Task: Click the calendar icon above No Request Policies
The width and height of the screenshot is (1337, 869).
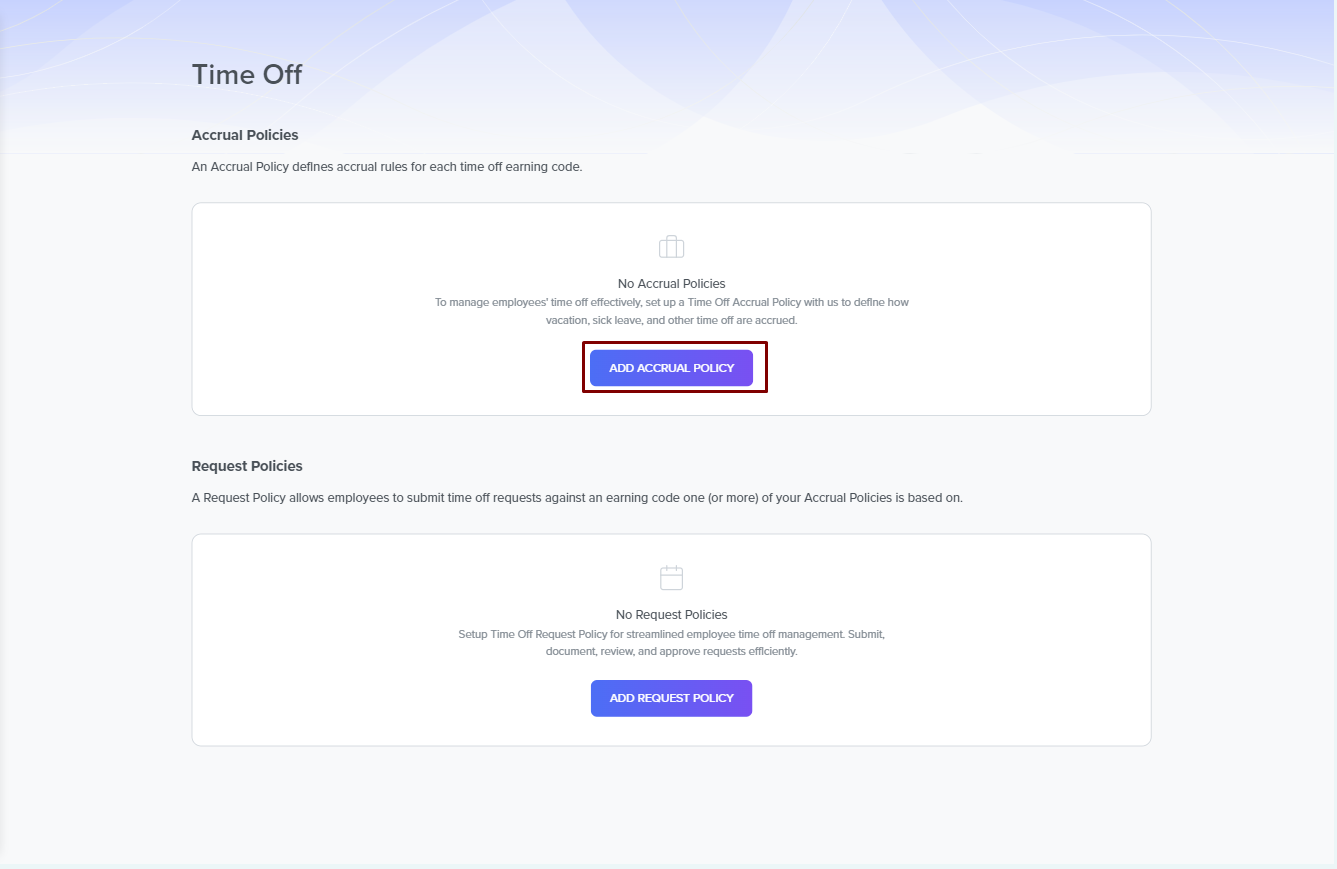Action: (x=671, y=577)
